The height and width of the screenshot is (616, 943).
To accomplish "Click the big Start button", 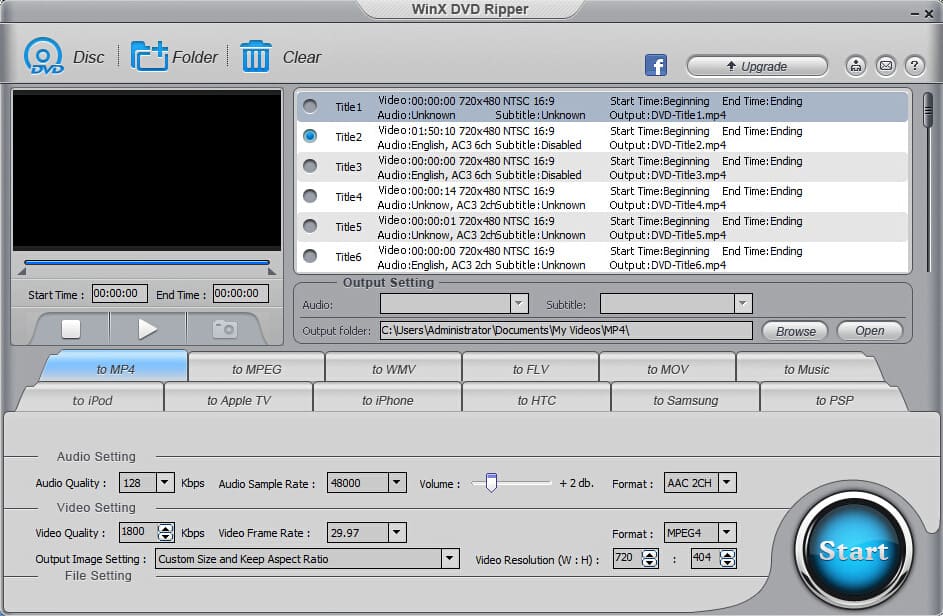I will [853, 550].
